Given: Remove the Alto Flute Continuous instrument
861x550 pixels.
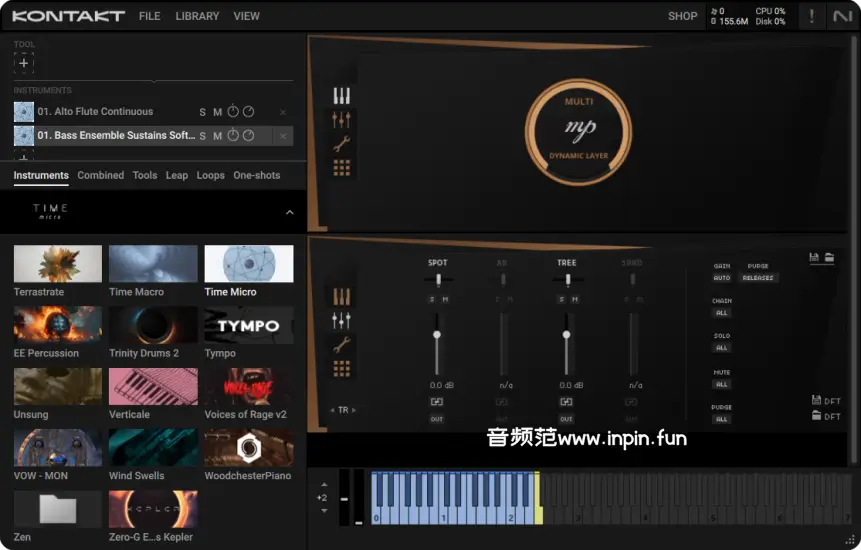Looking at the screenshot, I should tap(283, 112).
